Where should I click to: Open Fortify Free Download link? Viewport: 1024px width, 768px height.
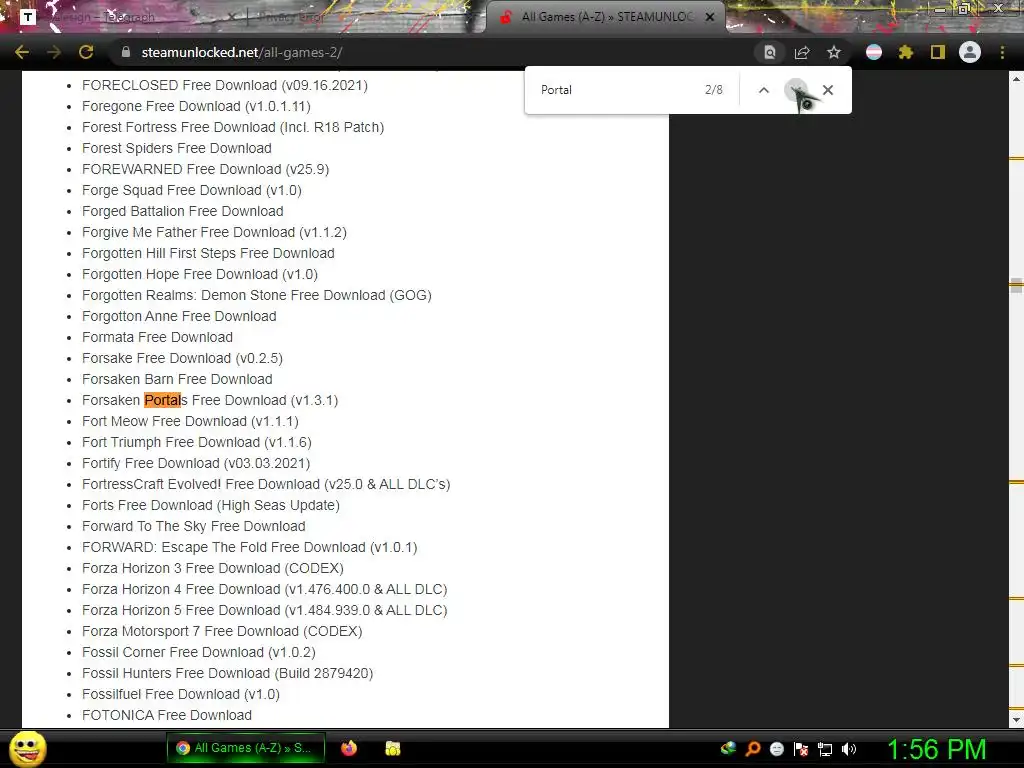click(196, 463)
